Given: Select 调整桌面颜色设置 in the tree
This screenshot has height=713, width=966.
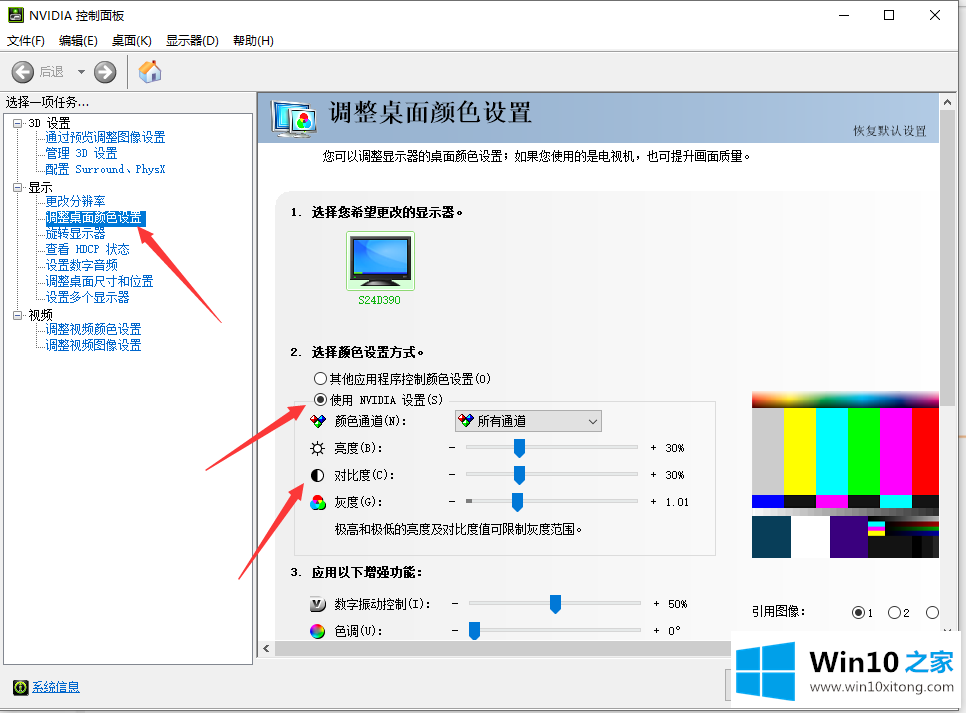Looking at the screenshot, I should coord(94,218).
